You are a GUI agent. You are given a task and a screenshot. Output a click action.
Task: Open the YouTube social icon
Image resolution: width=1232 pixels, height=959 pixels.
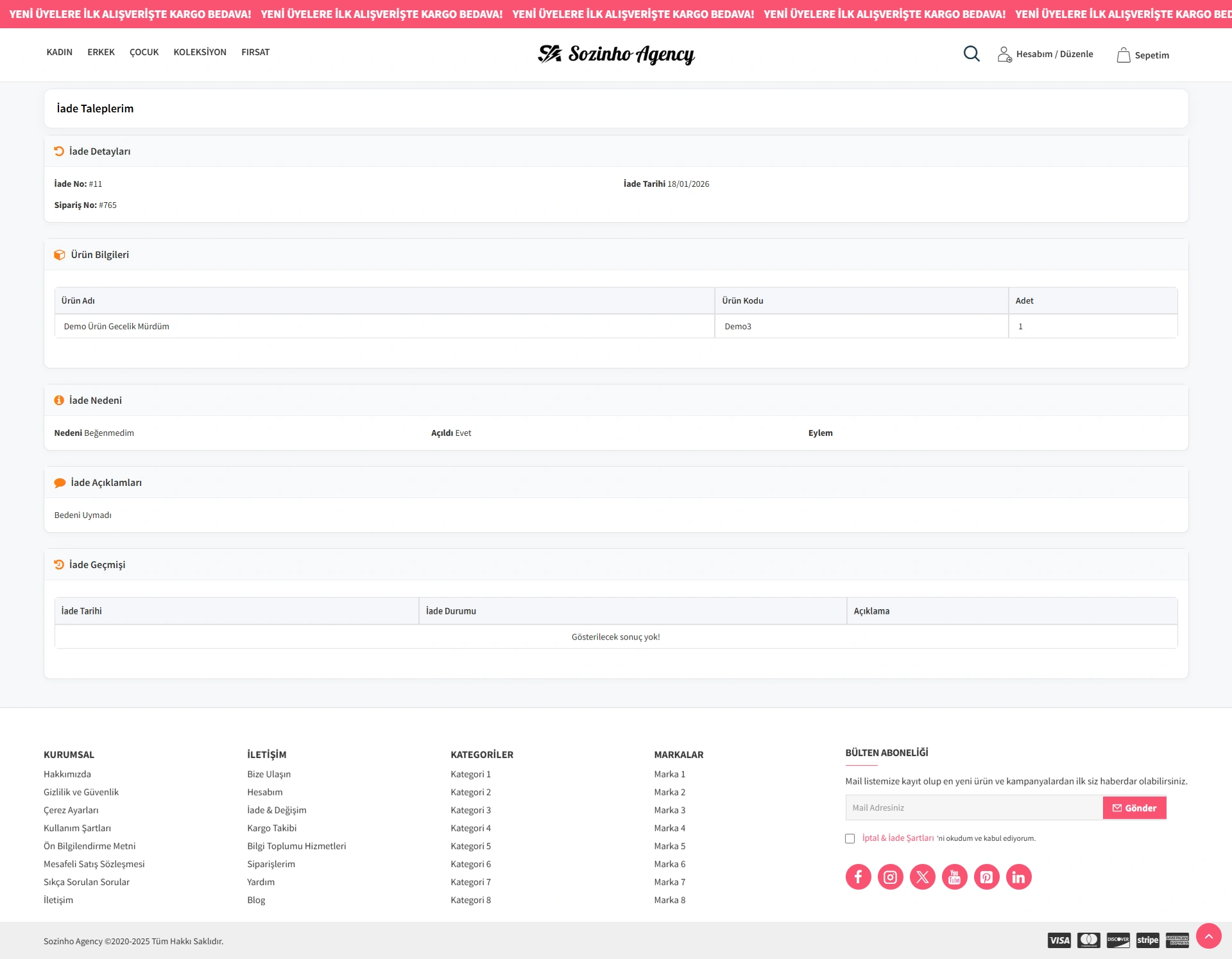pos(954,877)
